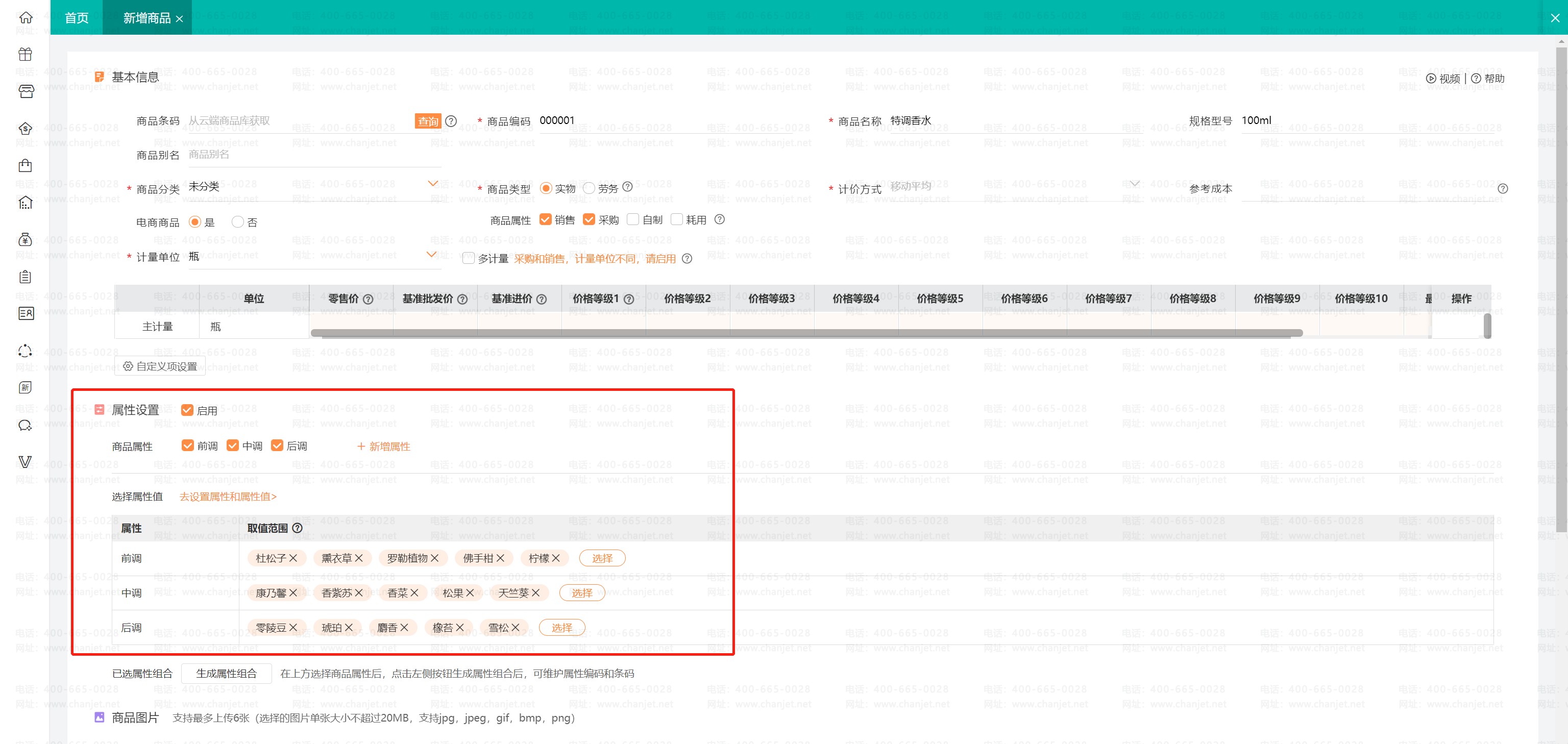Click 生成属性组合 button
Image resolution: width=1568 pixels, height=744 pixels.
227,674
